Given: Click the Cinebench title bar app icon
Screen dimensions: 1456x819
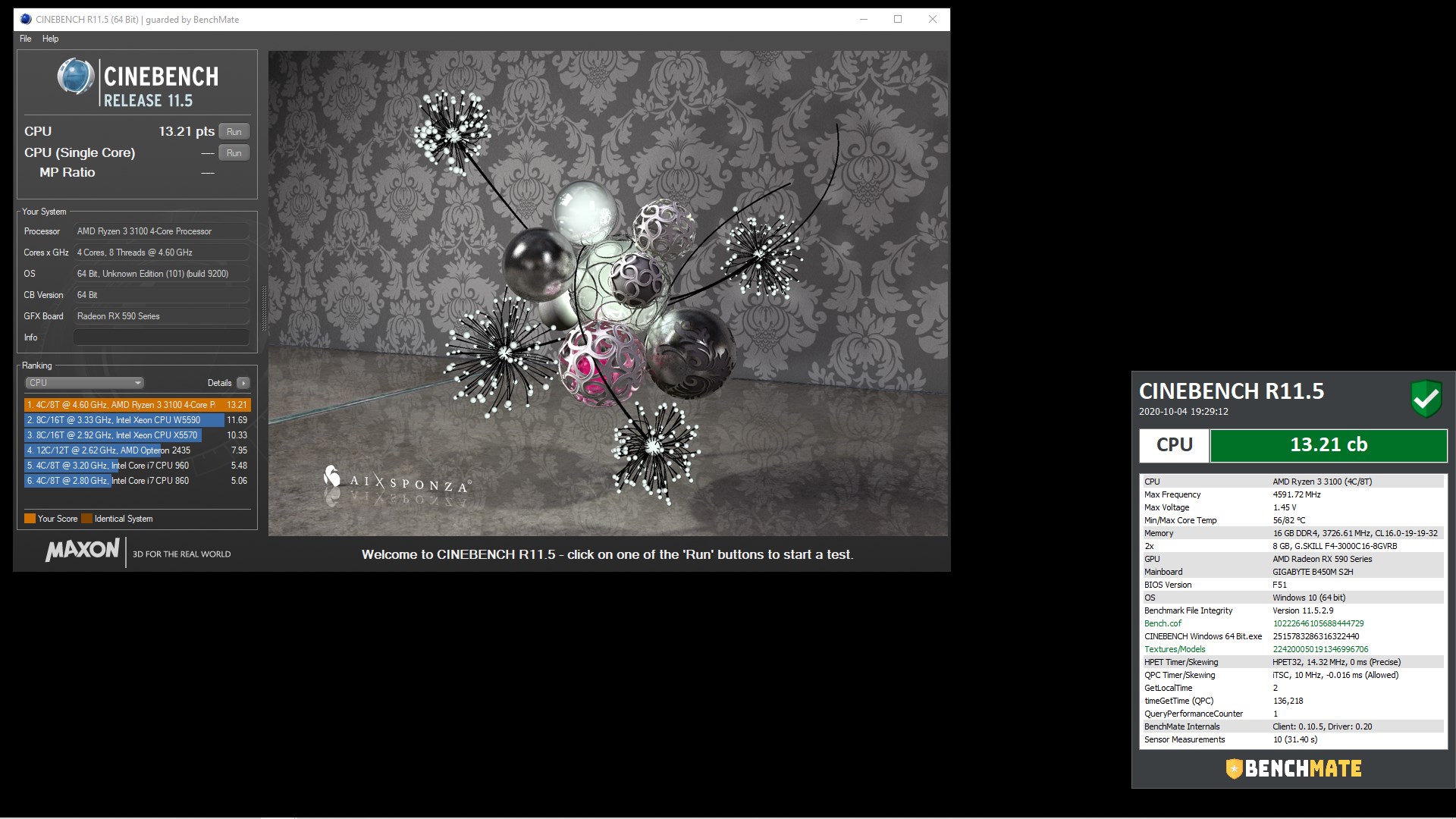Looking at the screenshot, I should (26, 20).
